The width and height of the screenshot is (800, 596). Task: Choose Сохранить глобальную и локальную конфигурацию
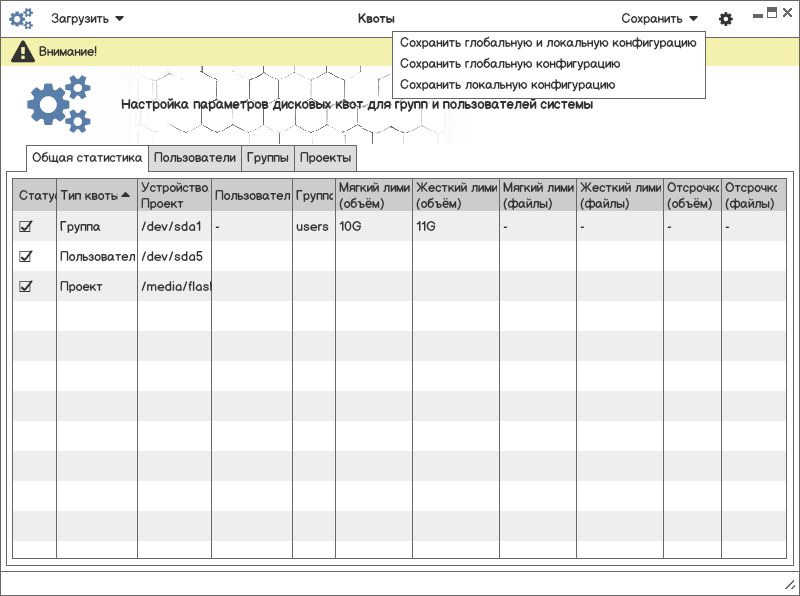pos(548,43)
